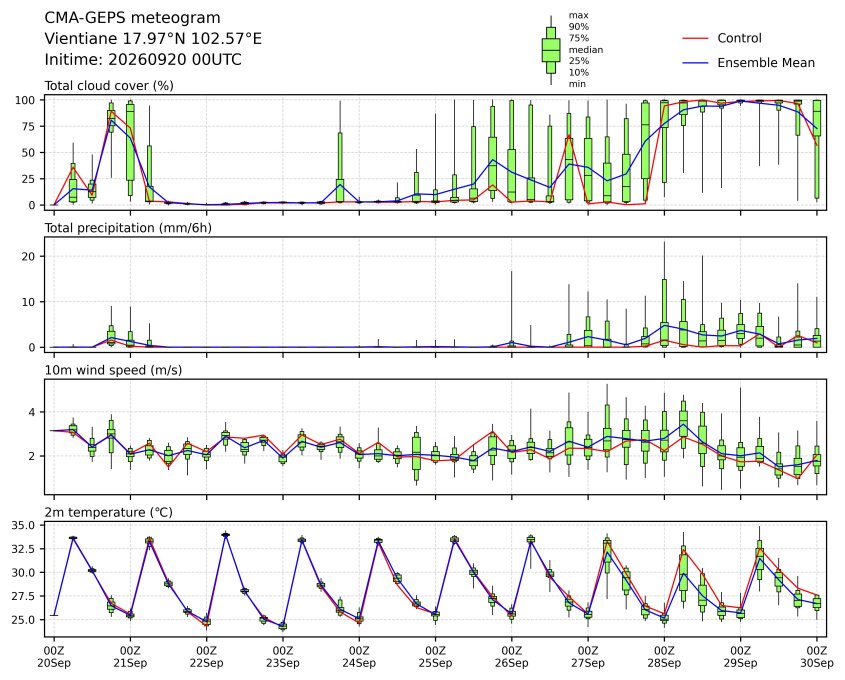
Task: Click the CMA-GEPS meteogram title
Action: tap(133, 18)
